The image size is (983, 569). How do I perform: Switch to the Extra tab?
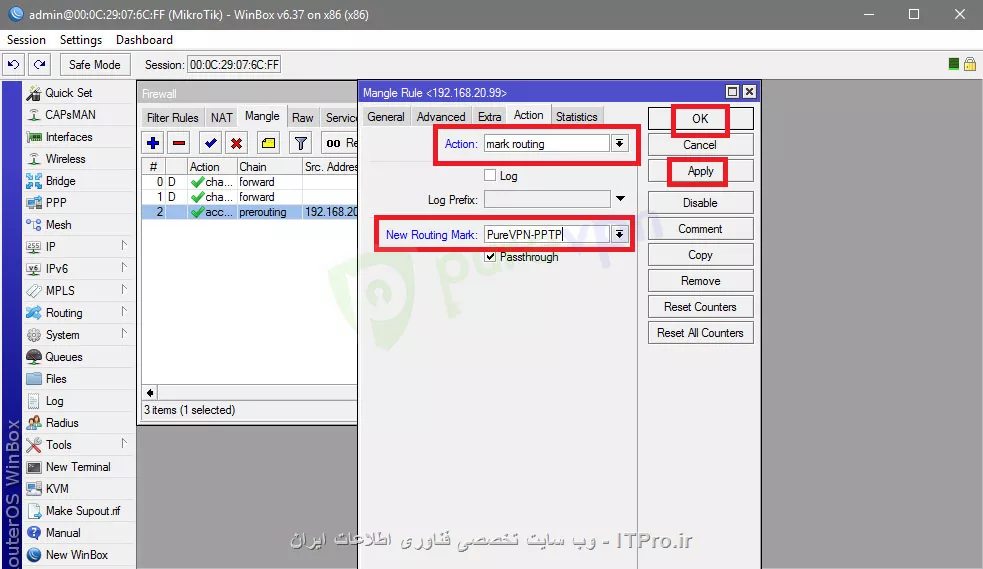(x=489, y=117)
